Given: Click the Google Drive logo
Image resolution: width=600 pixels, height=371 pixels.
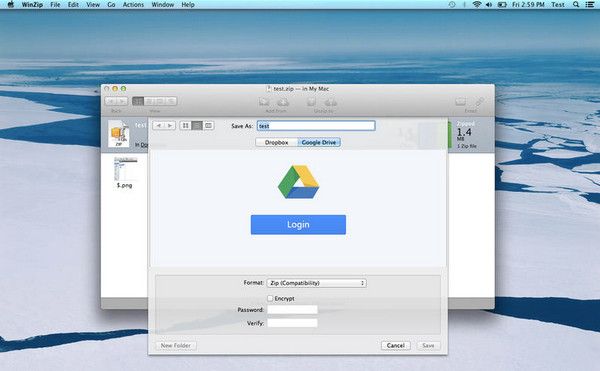Looking at the screenshot, I should point(298,182).
